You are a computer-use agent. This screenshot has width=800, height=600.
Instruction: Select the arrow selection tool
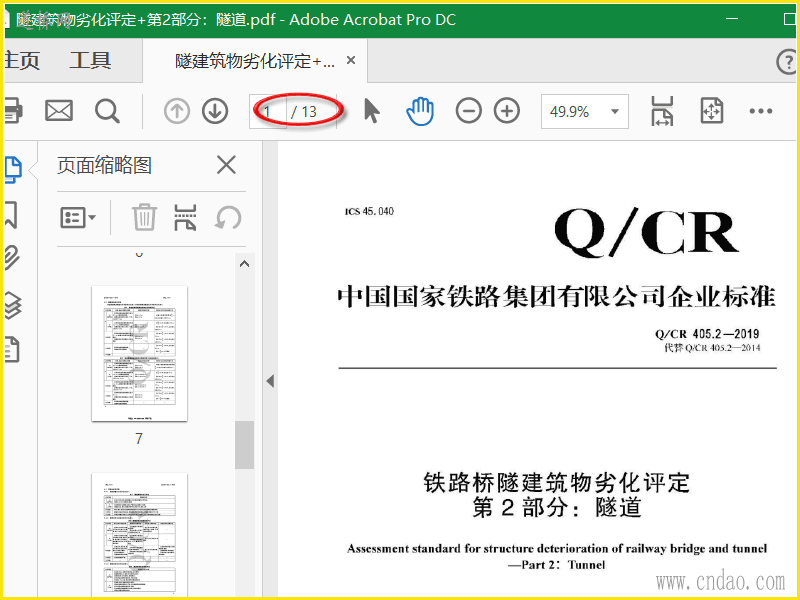371,111
